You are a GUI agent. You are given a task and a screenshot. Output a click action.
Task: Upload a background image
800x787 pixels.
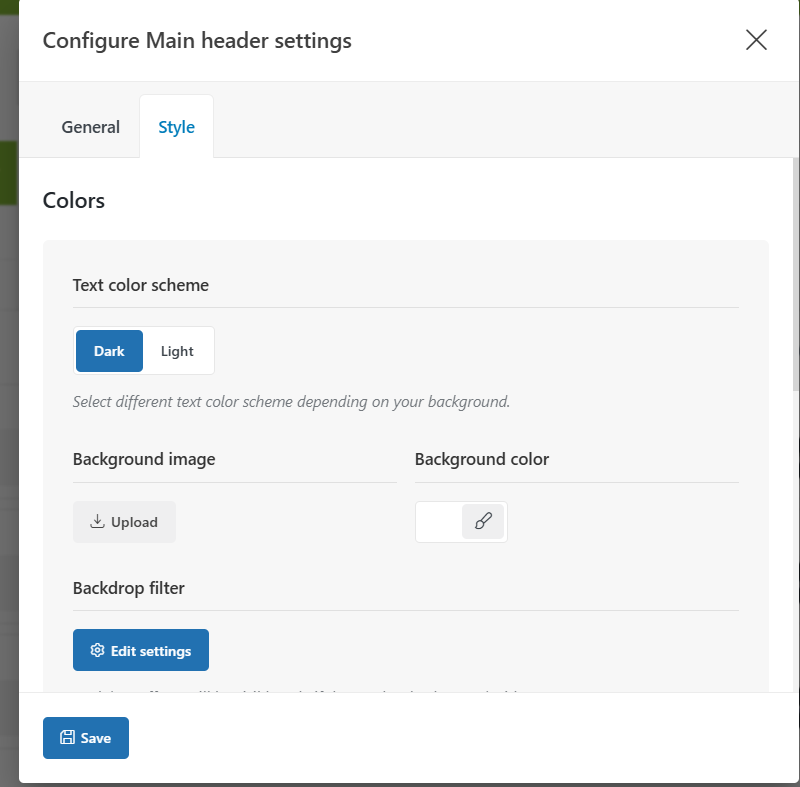(x=124, y=522)
